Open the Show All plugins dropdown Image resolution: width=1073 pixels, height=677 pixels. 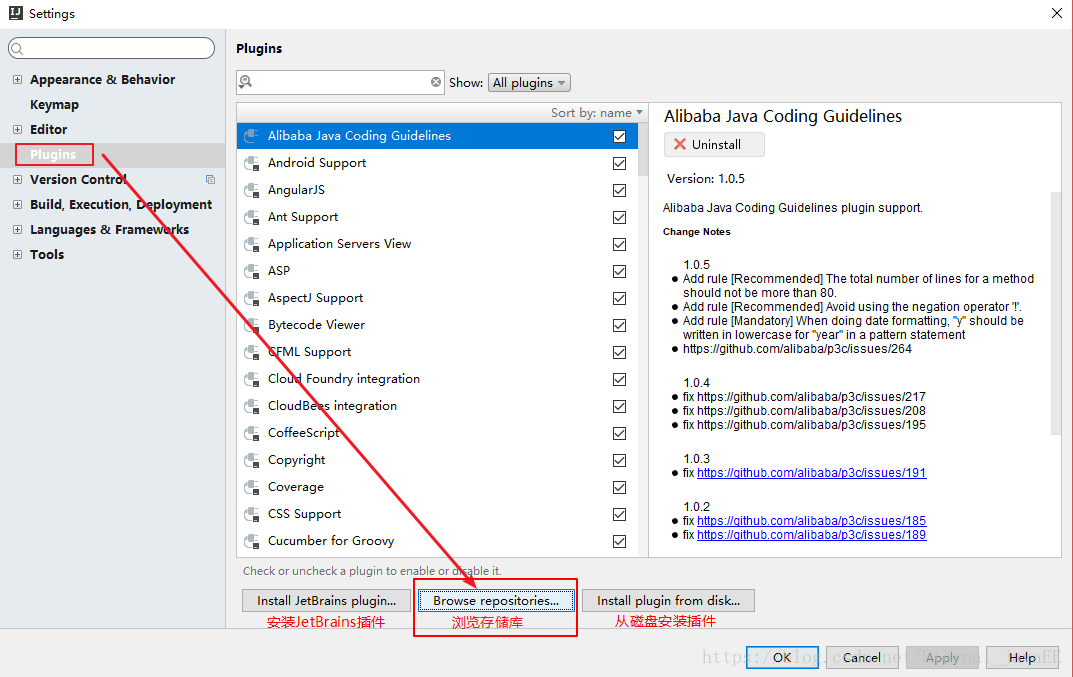click(x=529, y=83)
